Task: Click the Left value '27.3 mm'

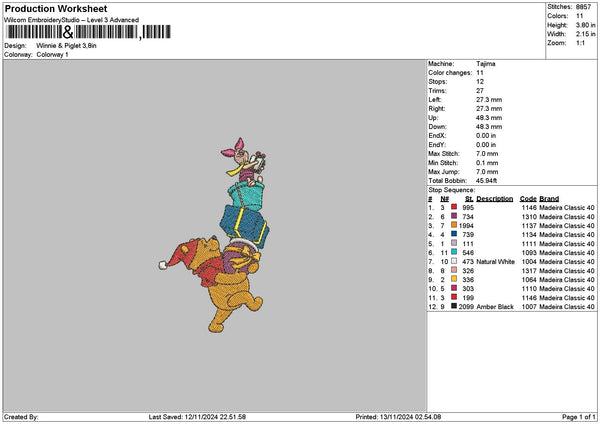Action: [489, 100]
